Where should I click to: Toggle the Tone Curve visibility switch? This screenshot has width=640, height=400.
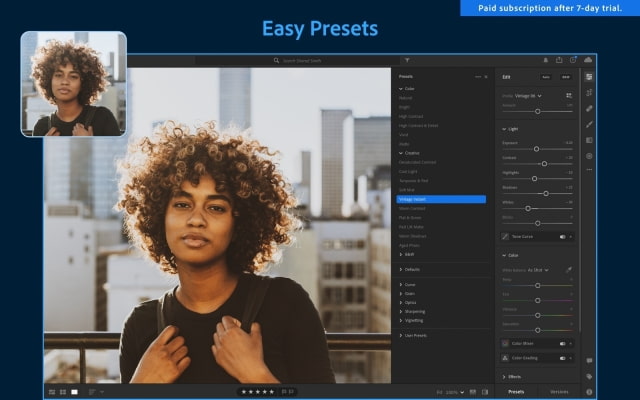pos(564,237)
